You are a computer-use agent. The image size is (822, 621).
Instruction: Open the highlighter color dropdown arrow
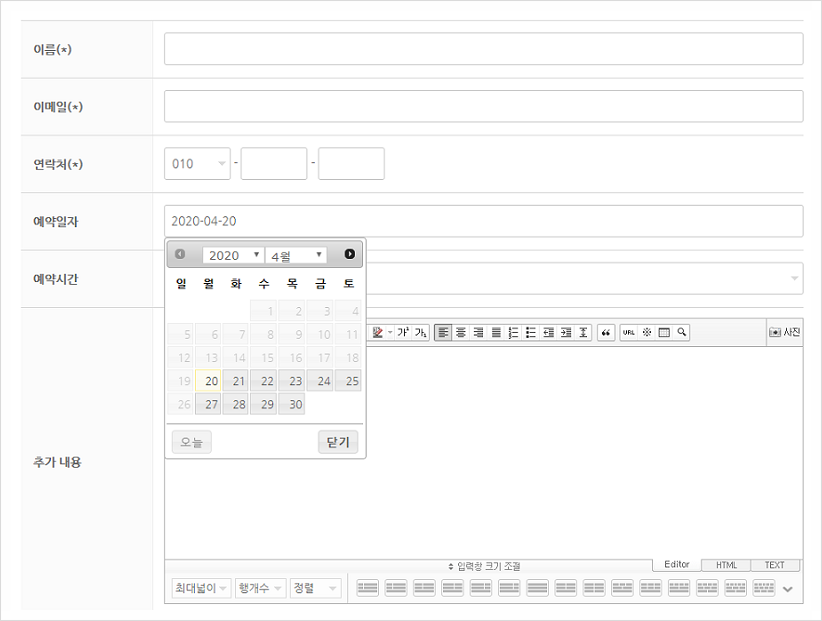[390, 332]
